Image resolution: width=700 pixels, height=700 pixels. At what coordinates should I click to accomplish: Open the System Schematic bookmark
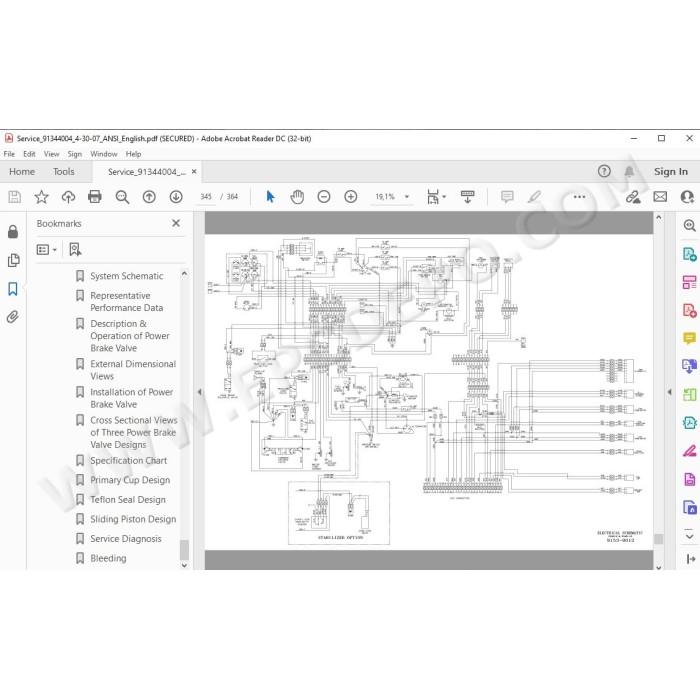[x=126, y=276]
